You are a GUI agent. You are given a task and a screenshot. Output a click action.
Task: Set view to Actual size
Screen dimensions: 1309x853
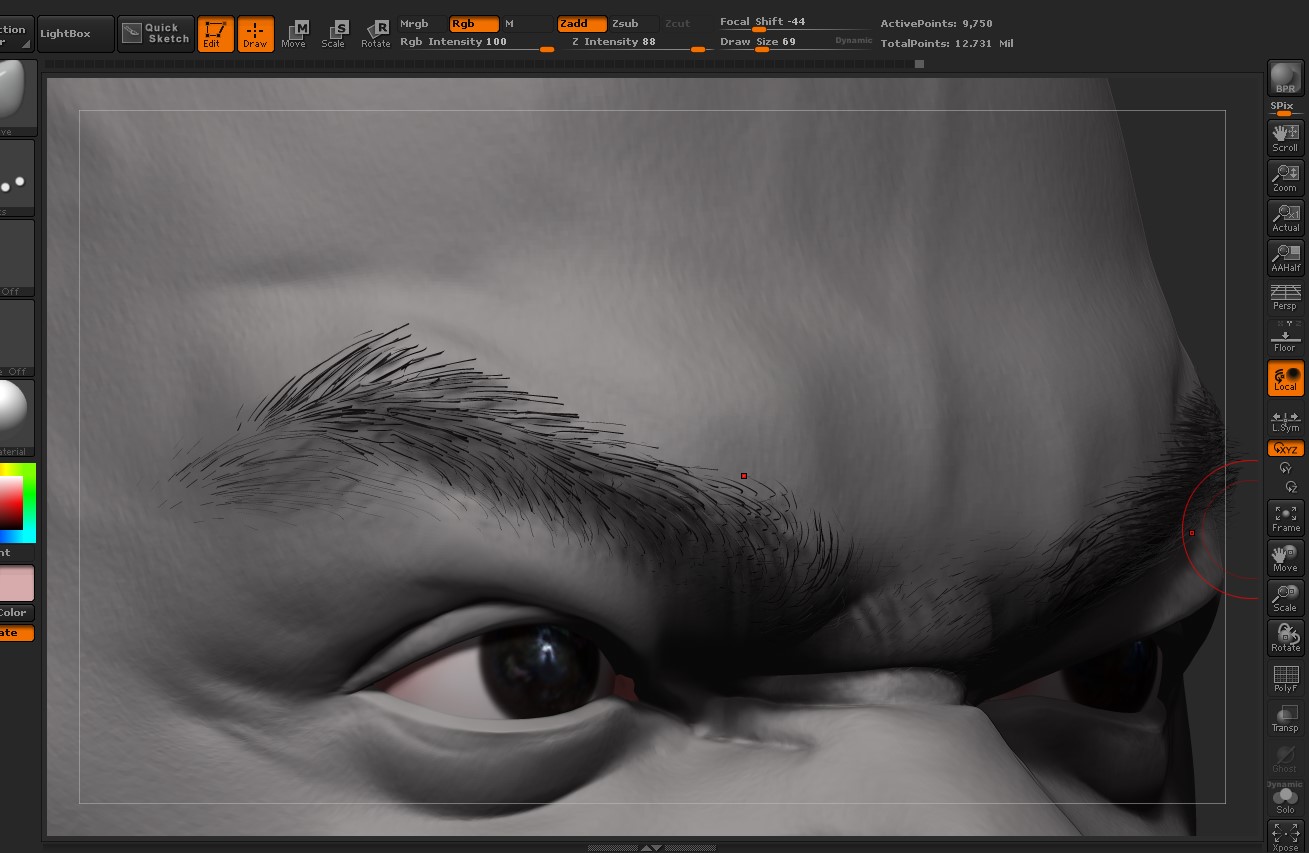[x=1285, y=218]
